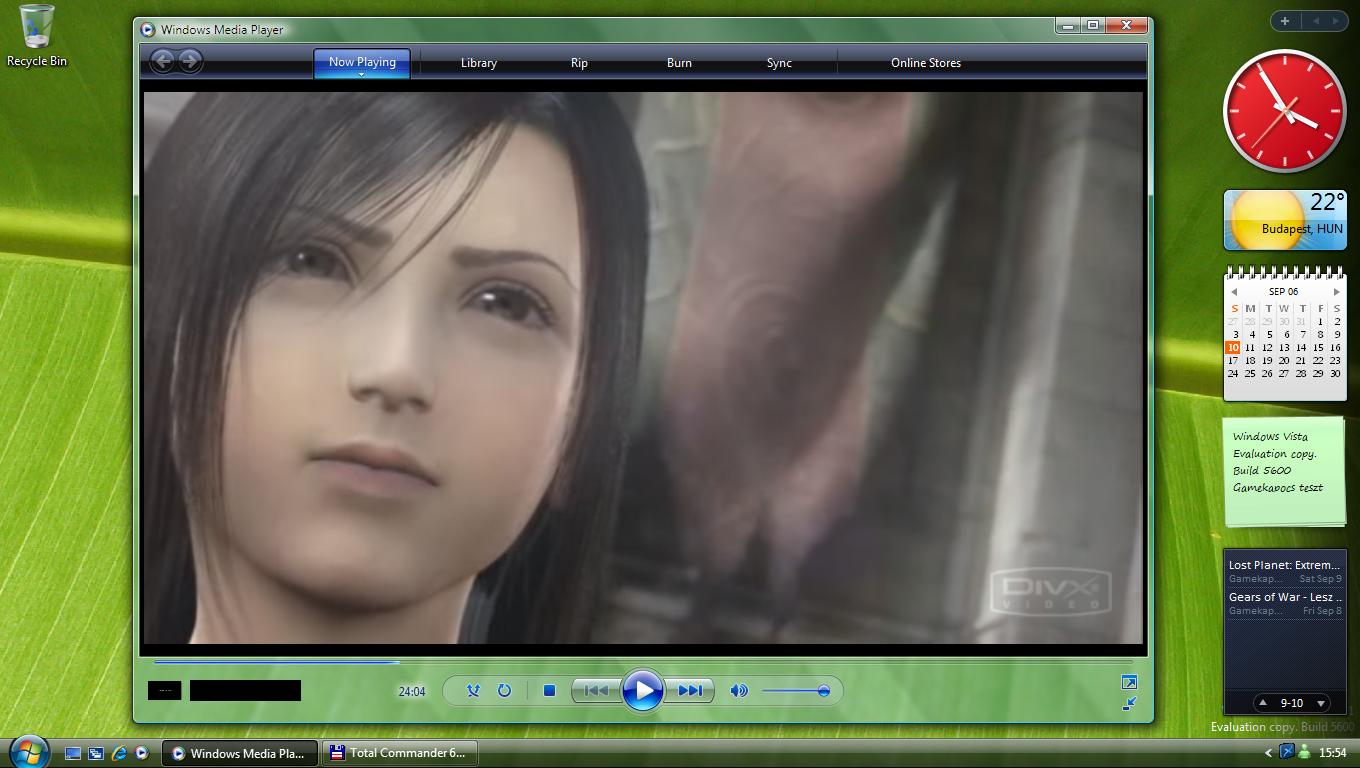This screenshot has width=1360, height=768.
Task: Go to next month in calendar gadget
Action: point(1336,292)
